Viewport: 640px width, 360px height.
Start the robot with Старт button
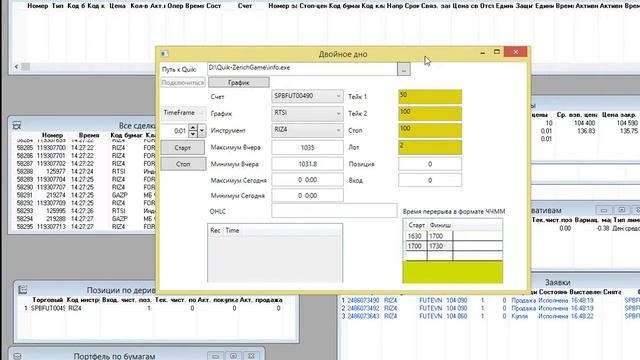183,148
